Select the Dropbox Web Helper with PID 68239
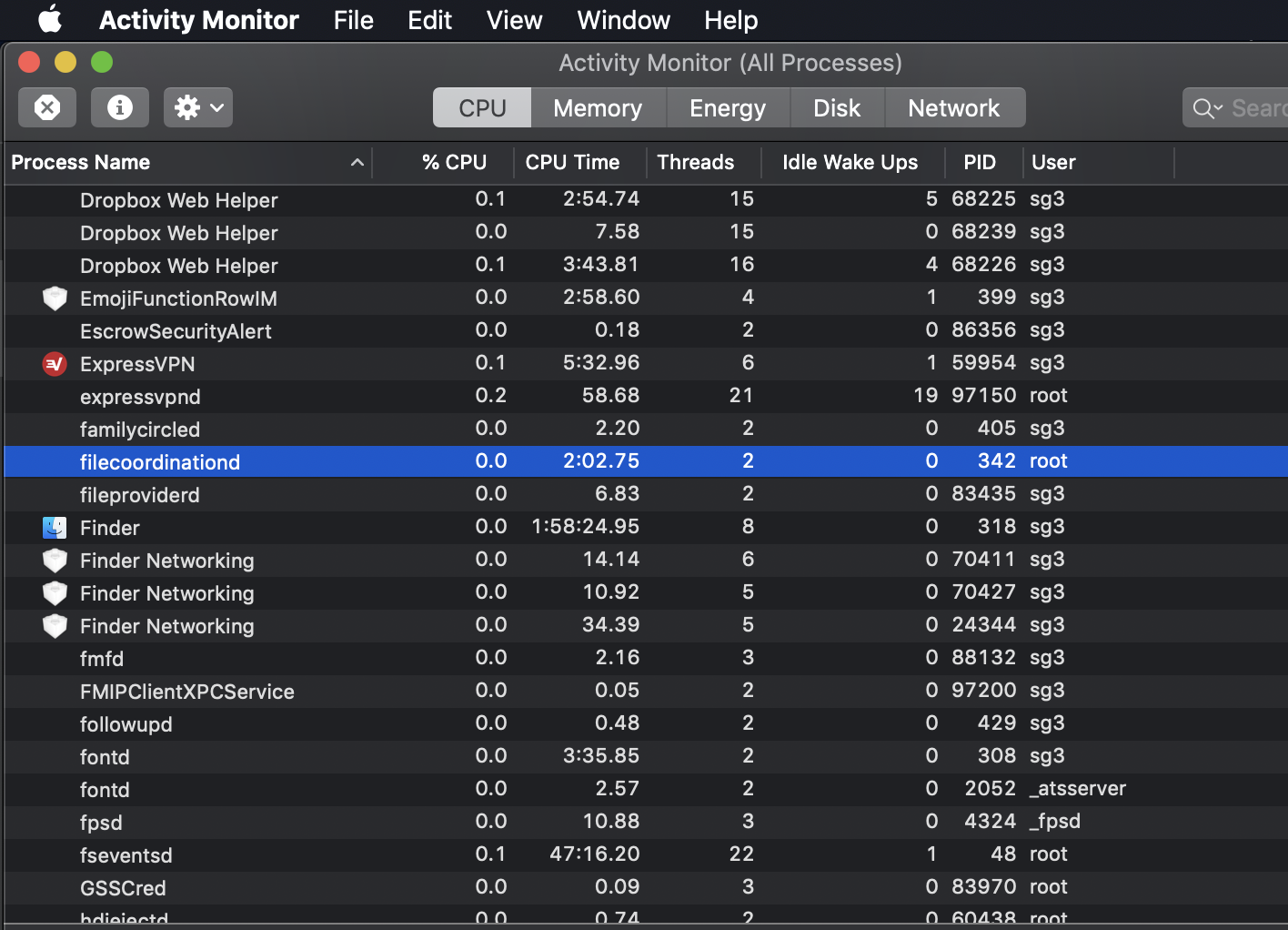Screen dimensions: 1288x930 tap(646, 233)
